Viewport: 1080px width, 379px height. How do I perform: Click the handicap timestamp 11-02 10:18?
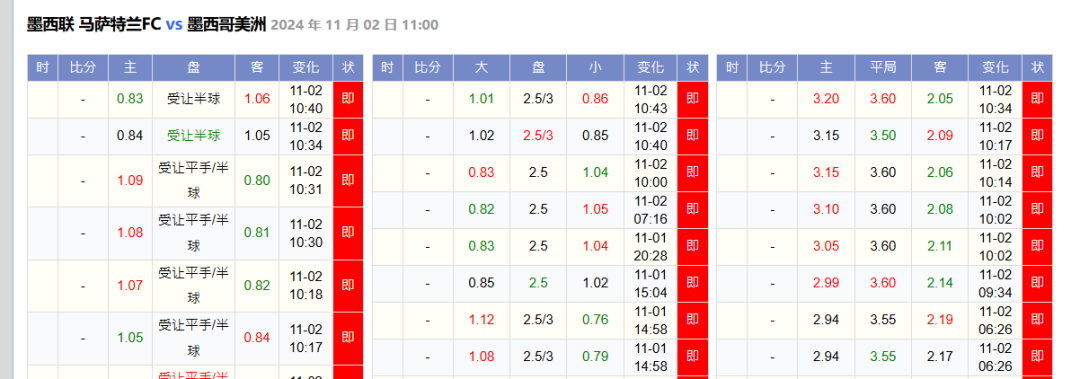[x=306, y=285]
